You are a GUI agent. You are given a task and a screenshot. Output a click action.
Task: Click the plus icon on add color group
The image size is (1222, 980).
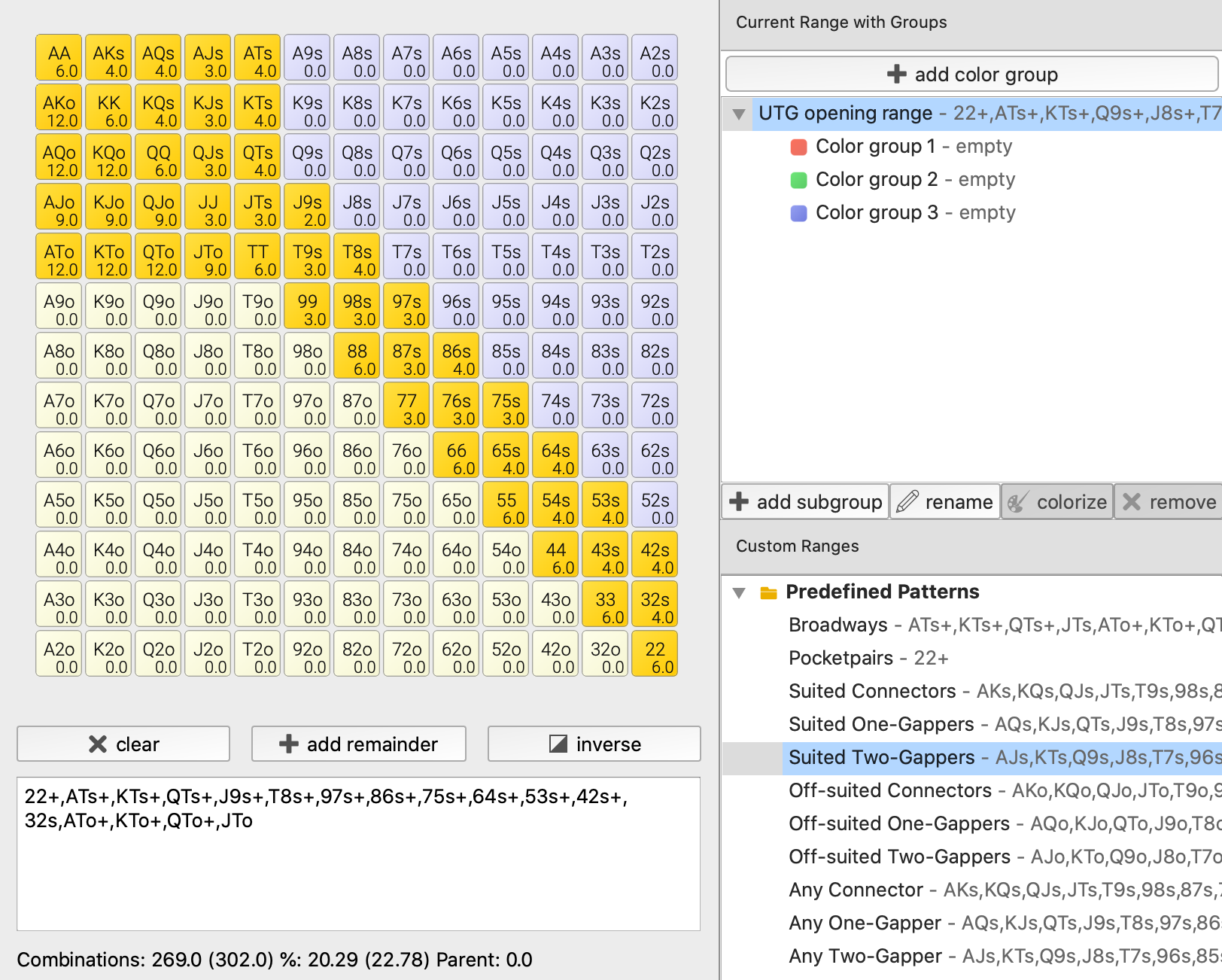(896, 74)
